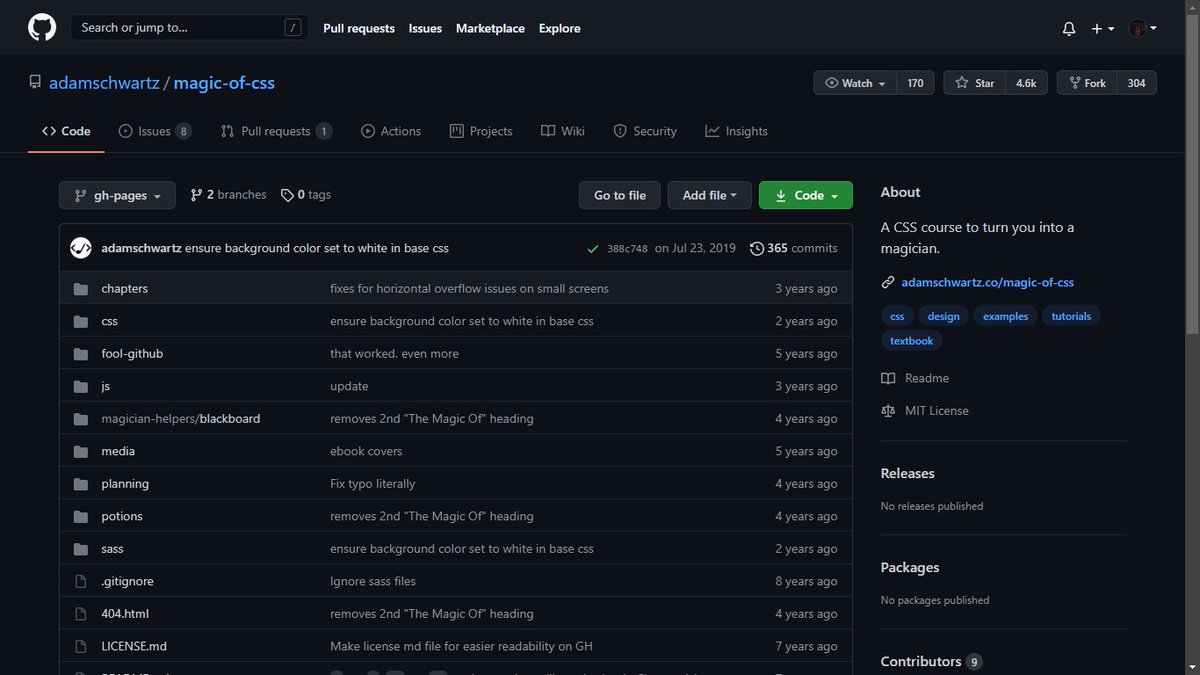1200x675 pixels.
Task: Select the textbook topic tag
Action: [x=911, y=341]
